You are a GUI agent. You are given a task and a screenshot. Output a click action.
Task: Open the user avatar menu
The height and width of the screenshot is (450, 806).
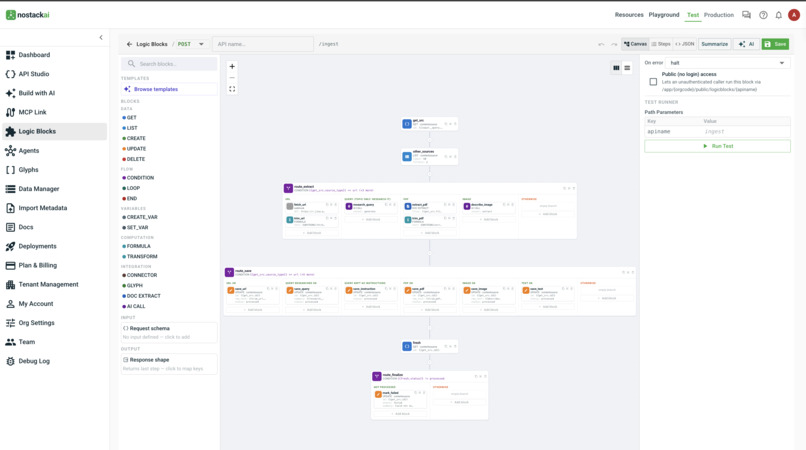point(794,15)
